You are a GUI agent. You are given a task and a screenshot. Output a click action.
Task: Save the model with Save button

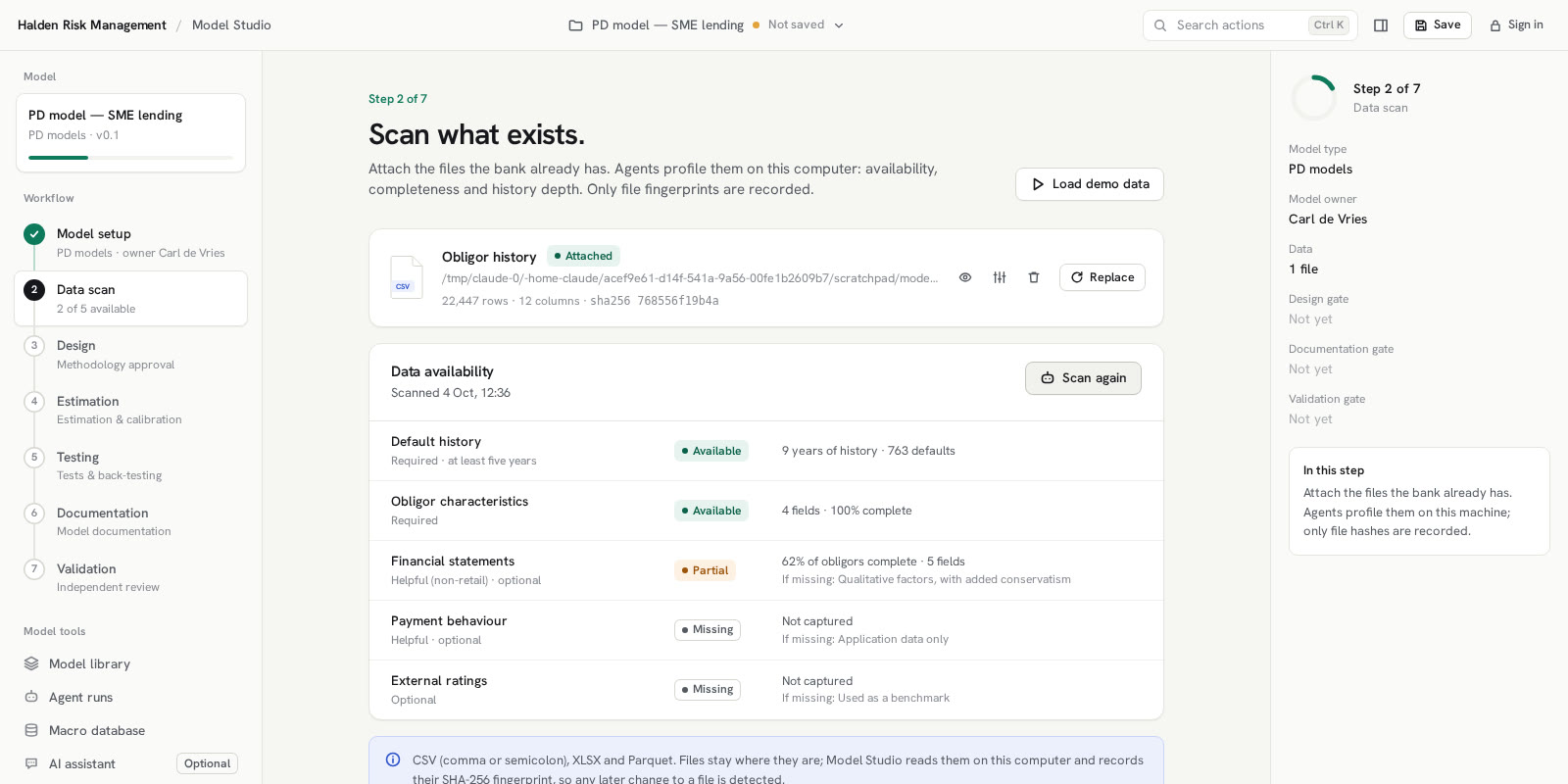tap(1438, 25)
